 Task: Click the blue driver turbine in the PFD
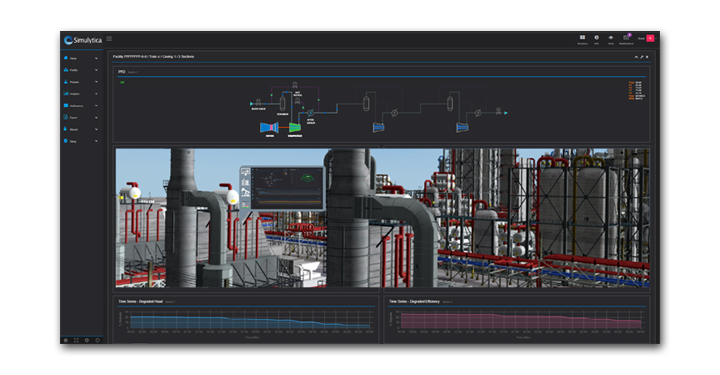tap(269, 127)
